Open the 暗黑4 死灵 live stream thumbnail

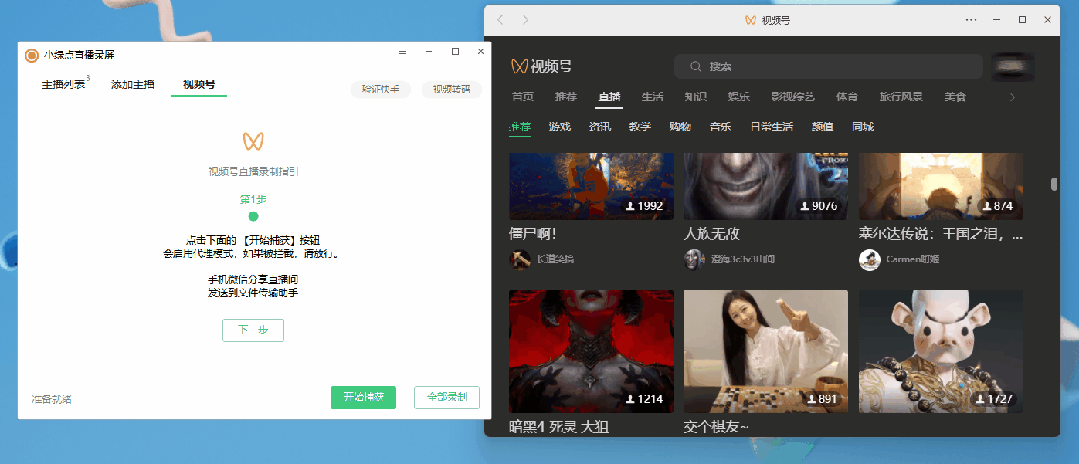(591, 351)
